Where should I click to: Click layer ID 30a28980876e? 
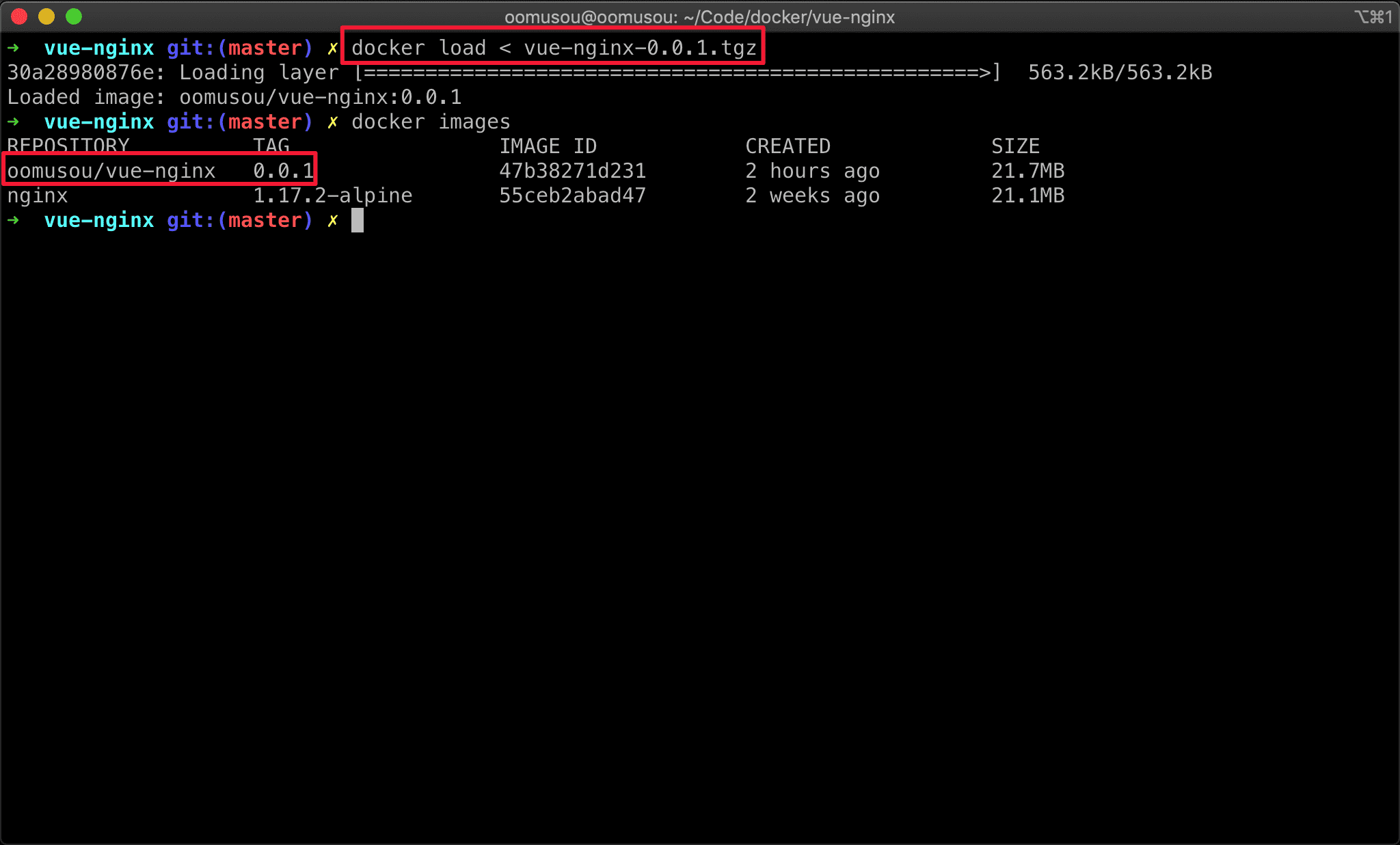[81, 72]
